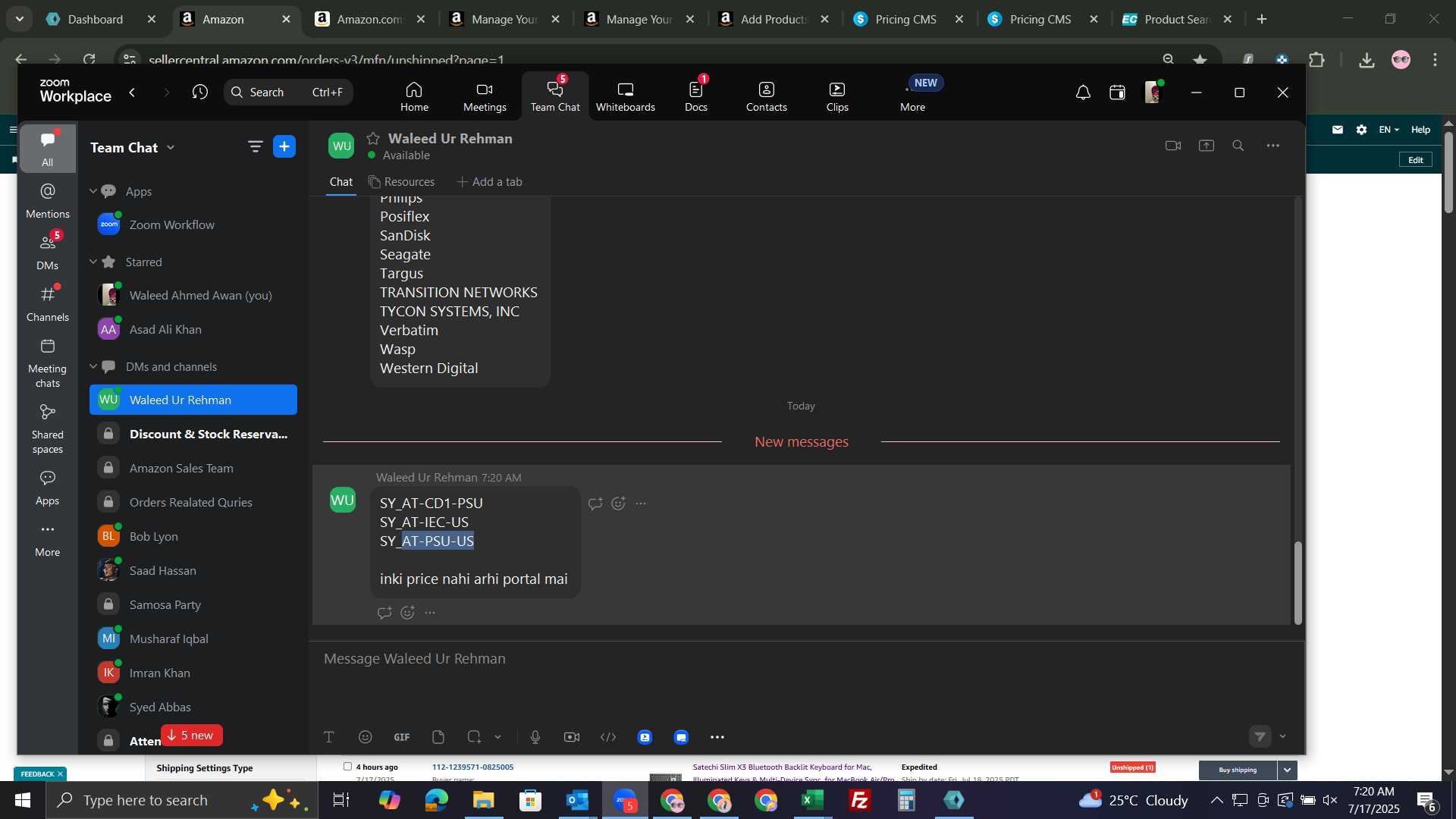Viewport: 1456px width, 819px height.
Task: Expand screenshot options dropdown arrow
Action: pos(498,736)
